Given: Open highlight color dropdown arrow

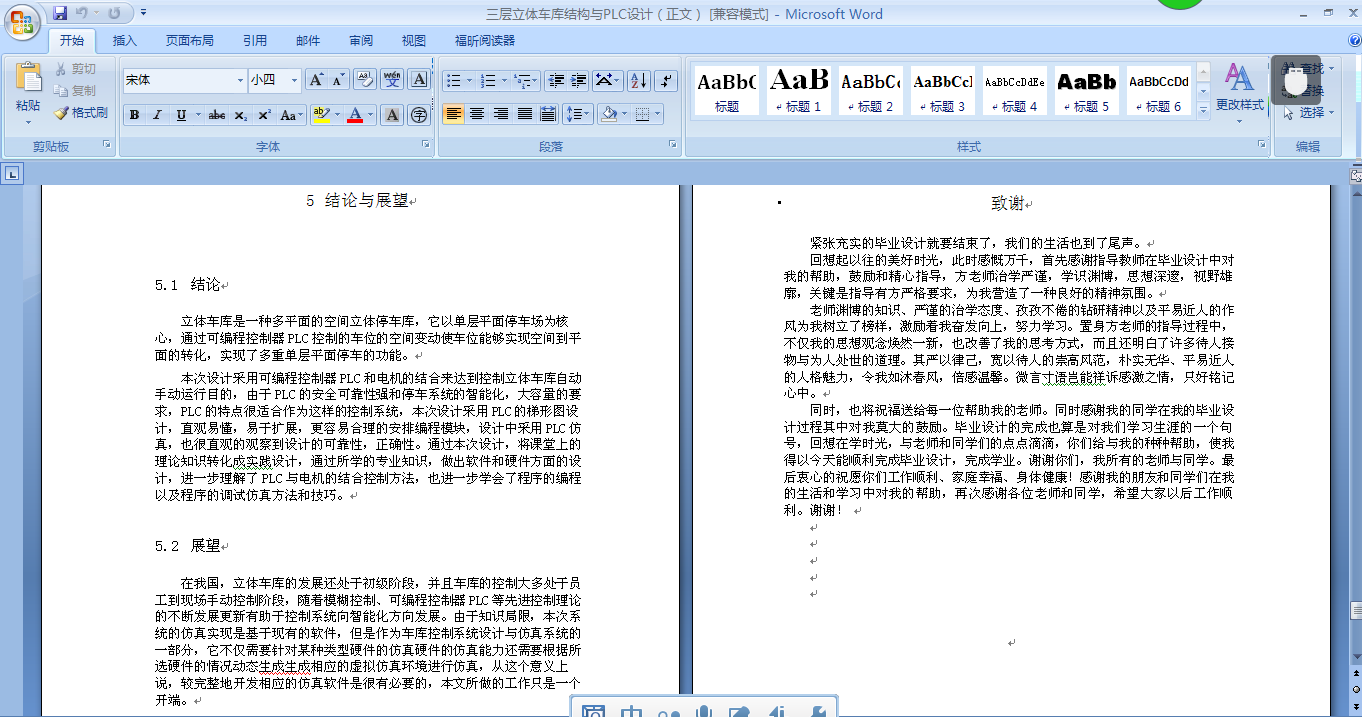Looking at the screenshot, I should coord(337,115).
